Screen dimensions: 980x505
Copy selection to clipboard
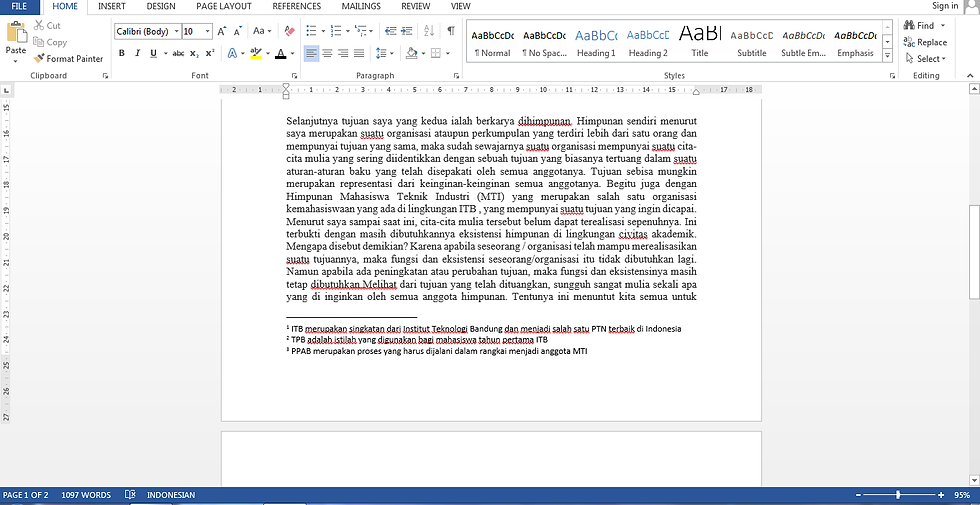(50, 42)
